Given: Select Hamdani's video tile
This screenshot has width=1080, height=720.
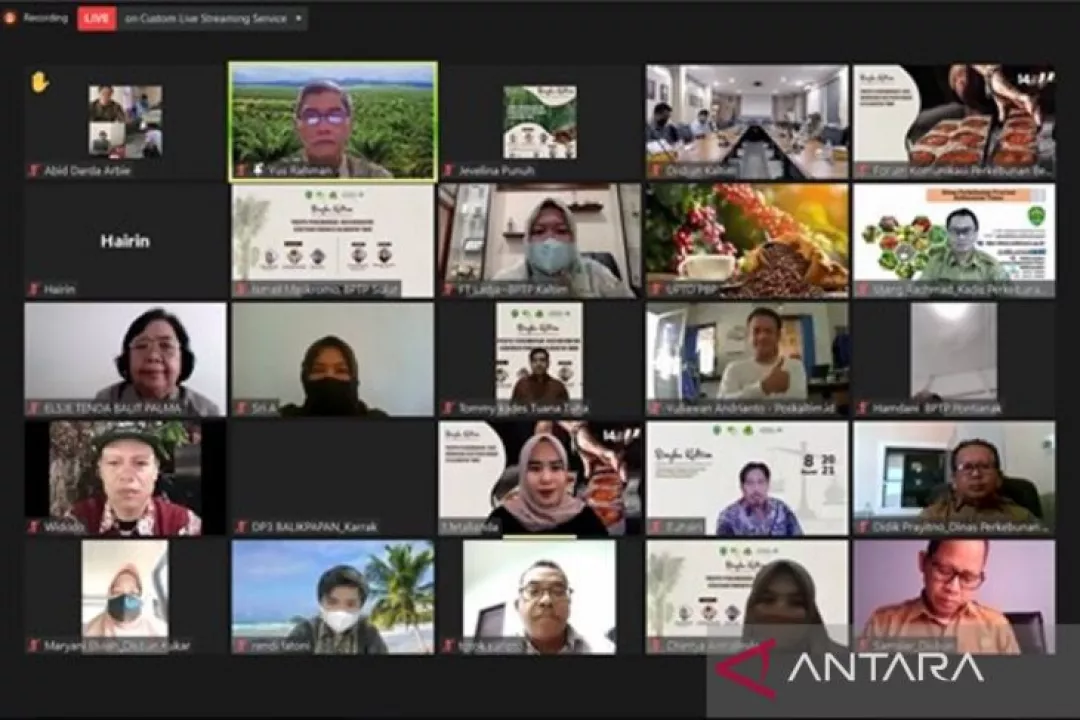Looking at the screenshot, I should (x=954, y=360).
